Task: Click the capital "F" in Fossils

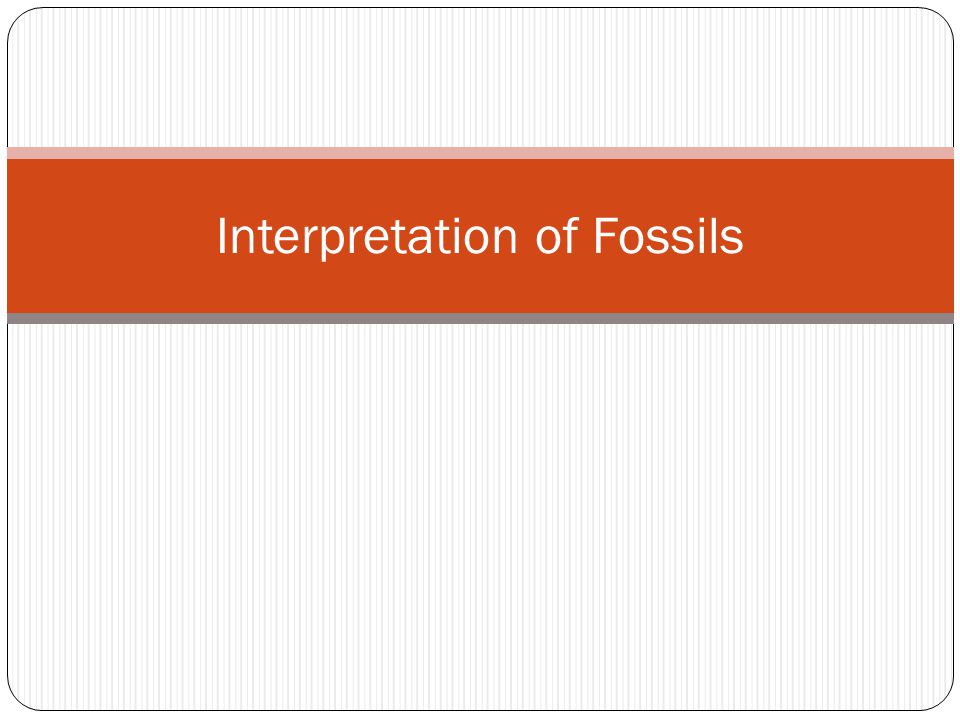Action: click(x=604, y=236)
